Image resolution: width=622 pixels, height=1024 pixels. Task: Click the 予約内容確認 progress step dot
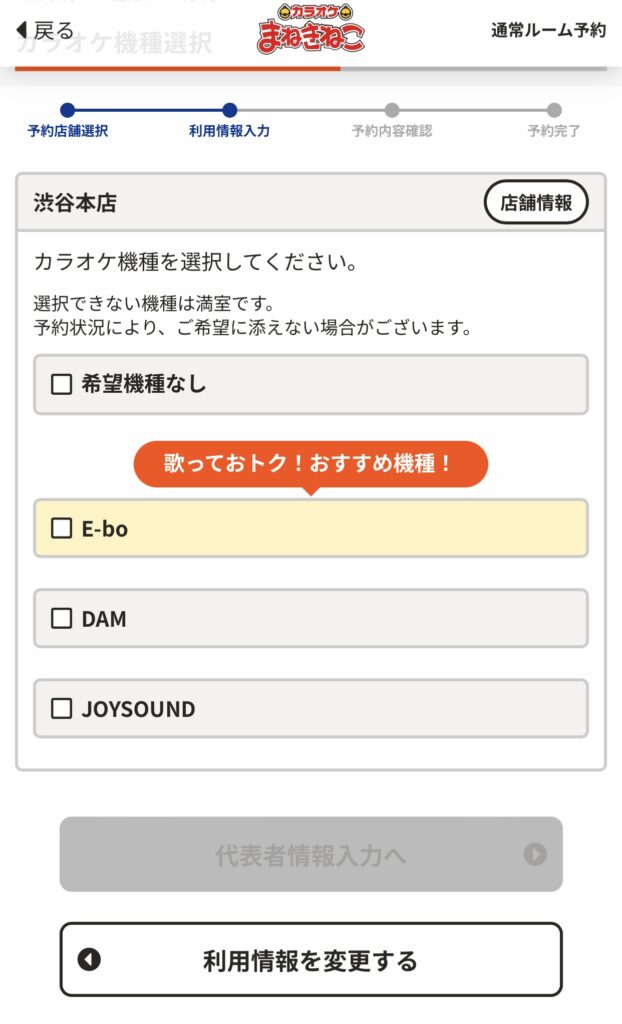[x=392, y=110]
